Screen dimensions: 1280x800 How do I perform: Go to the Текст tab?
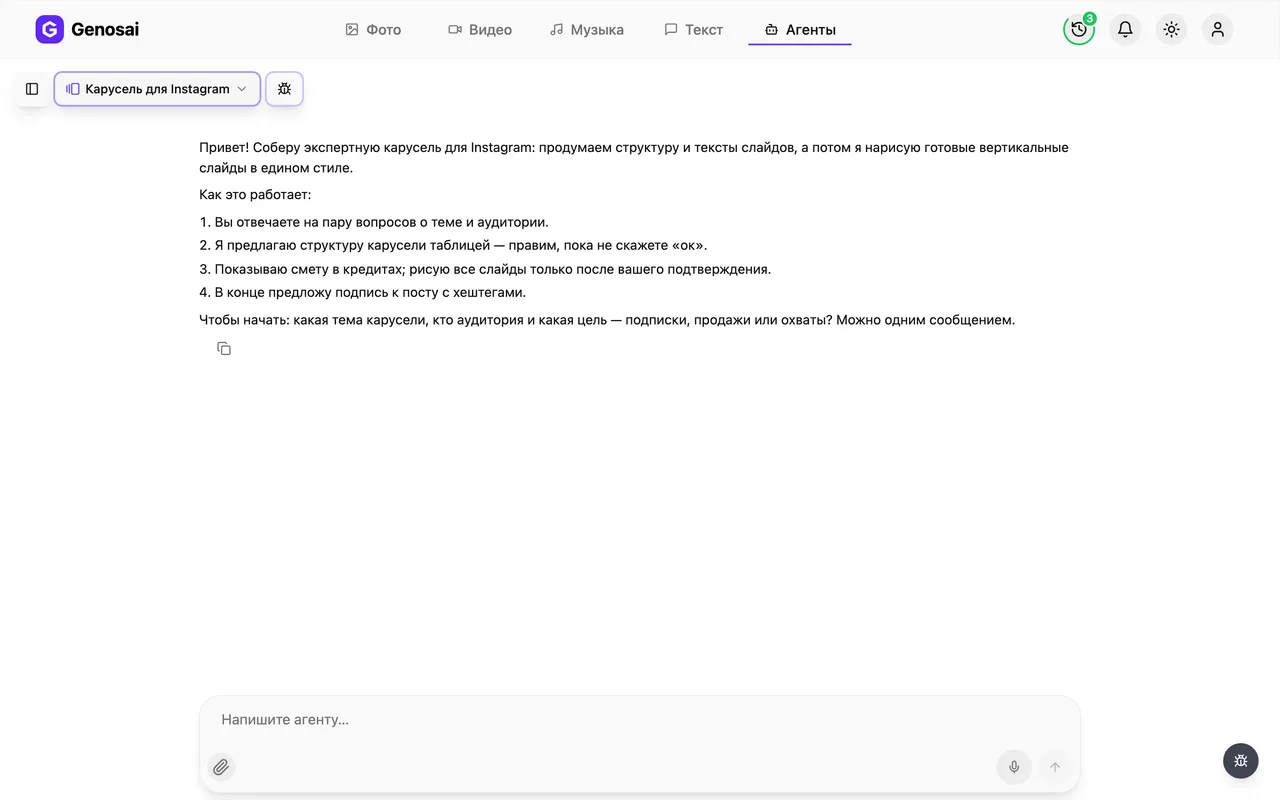pos(694,30)
